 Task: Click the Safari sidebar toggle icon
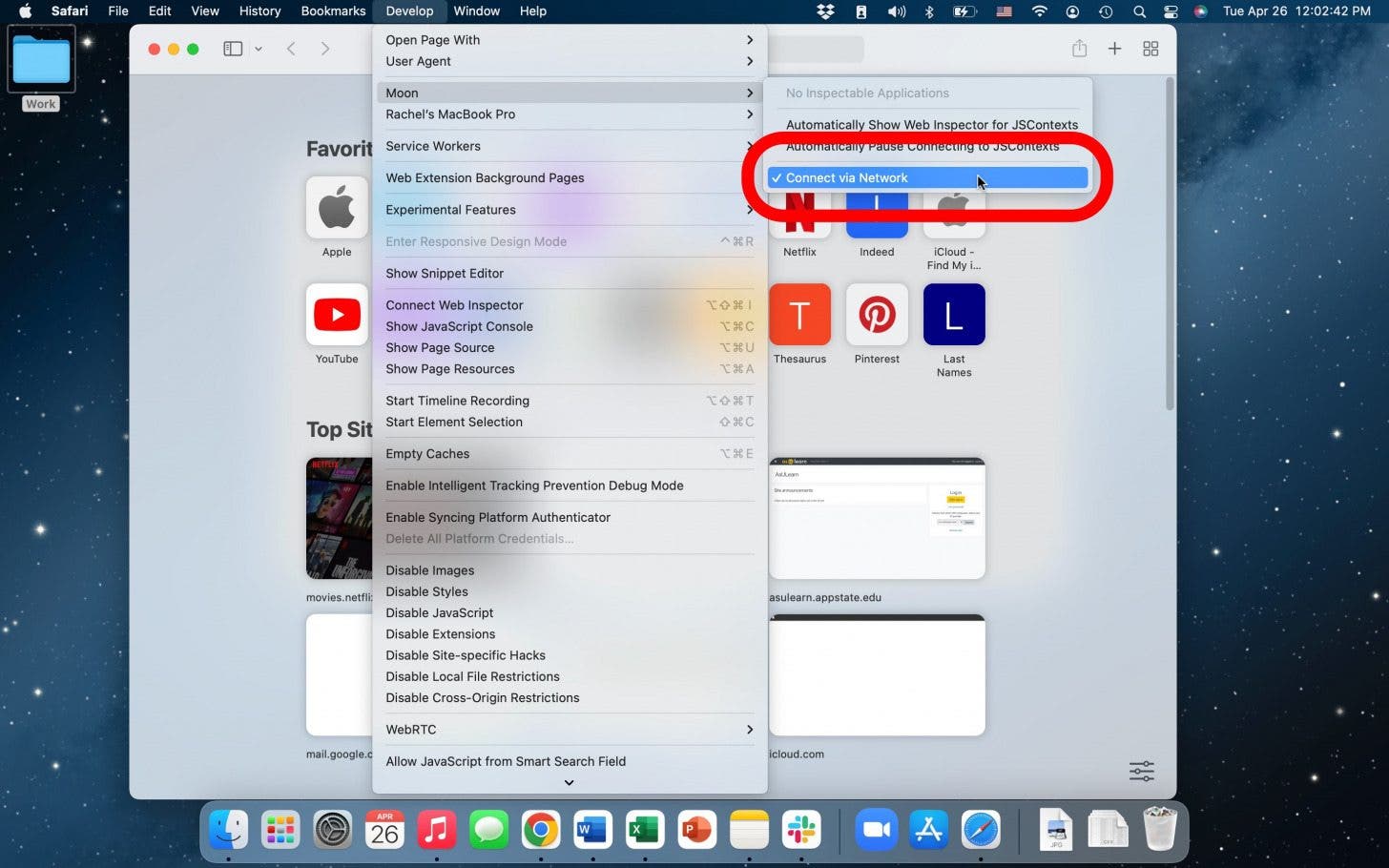(x=233, y=49)
